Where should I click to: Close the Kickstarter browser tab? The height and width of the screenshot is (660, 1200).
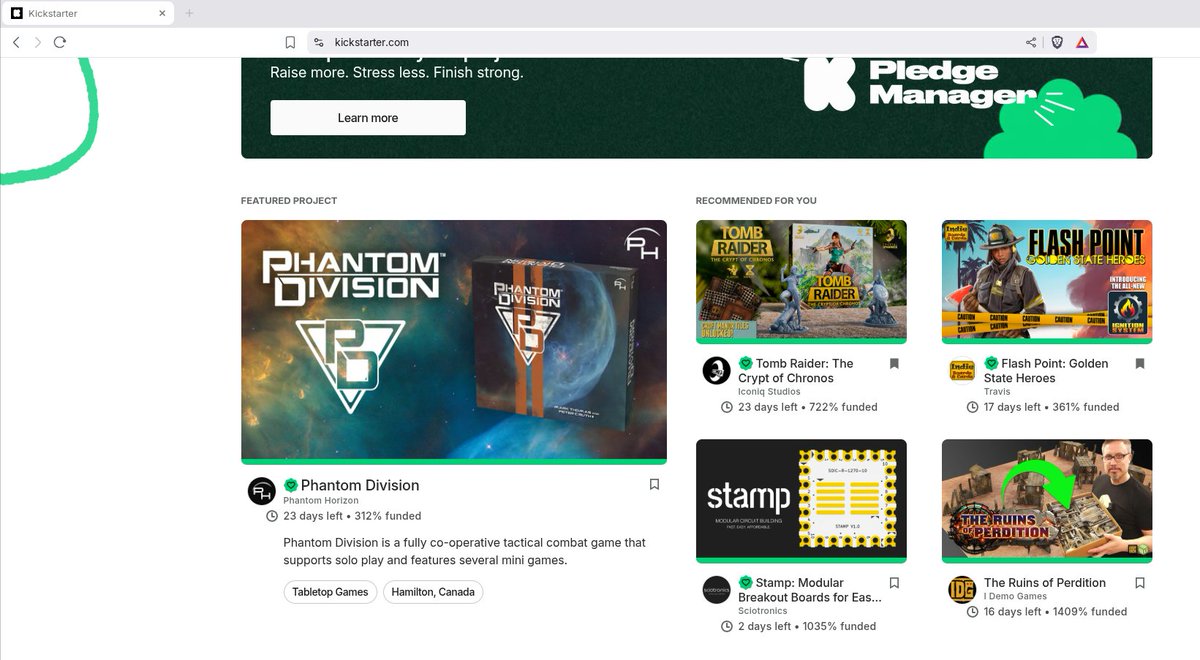[x=163, y=13]
